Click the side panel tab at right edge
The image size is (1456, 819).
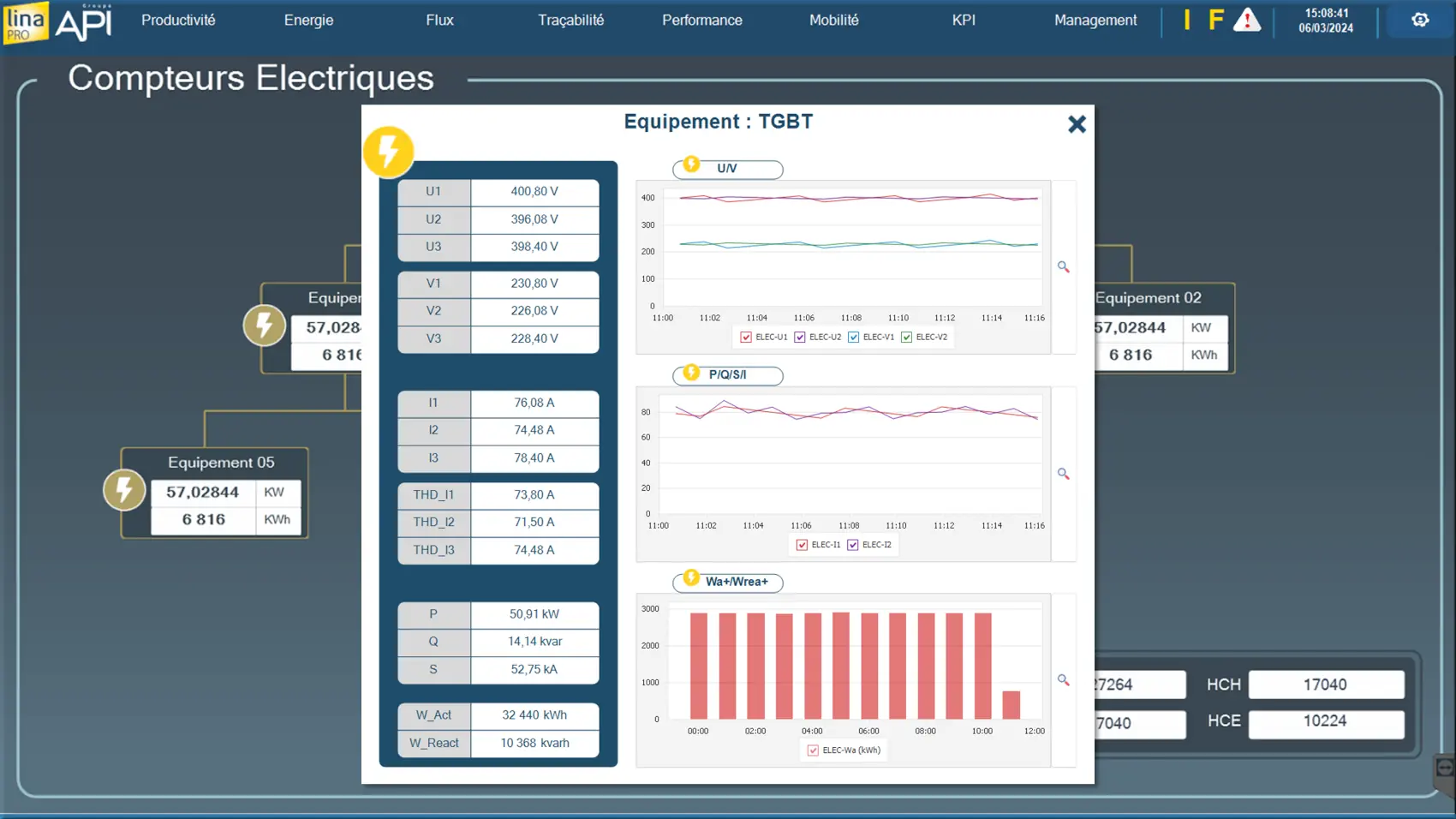coord(1444,768)
